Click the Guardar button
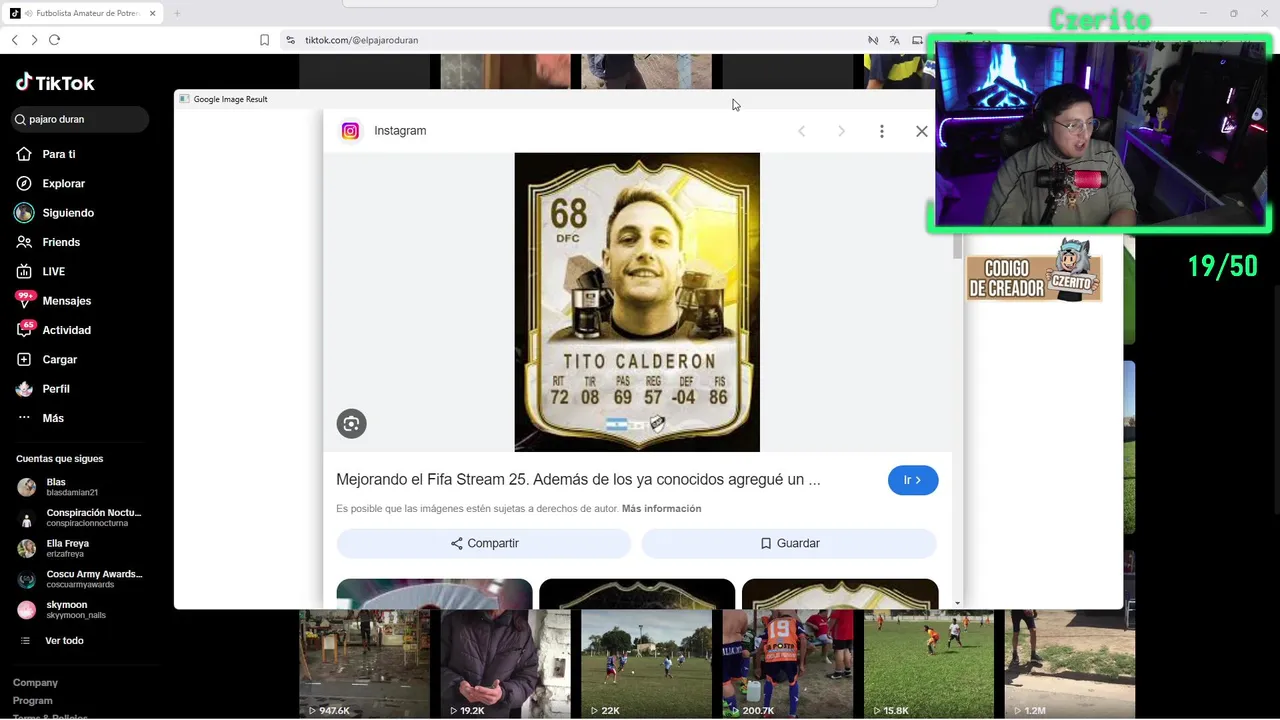This screenshot has width=1280, height=720. point(789,543)
